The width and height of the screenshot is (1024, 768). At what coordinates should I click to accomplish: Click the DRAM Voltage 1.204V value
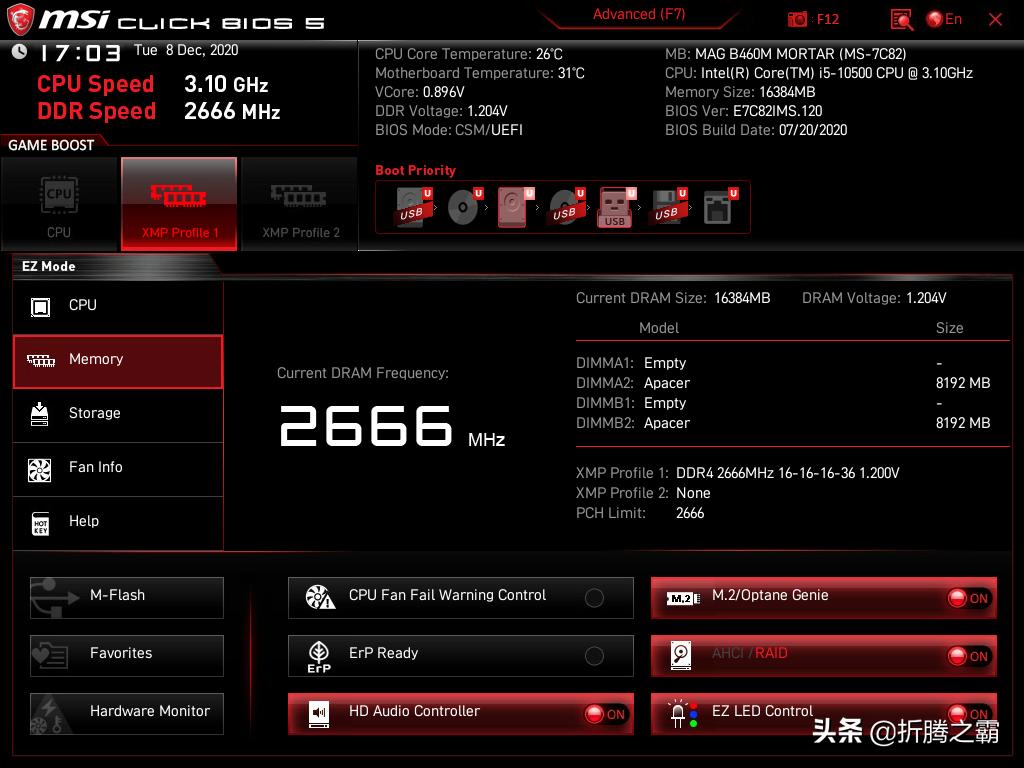926,298
